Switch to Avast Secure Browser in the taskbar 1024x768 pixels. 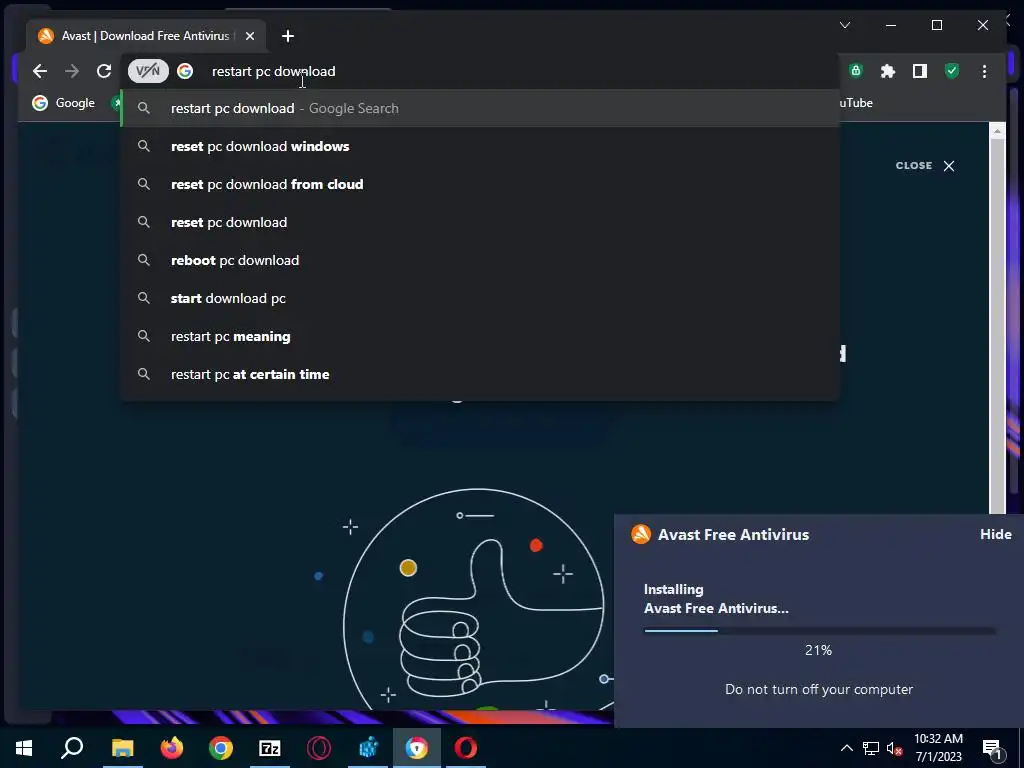(x=417, y=748)
